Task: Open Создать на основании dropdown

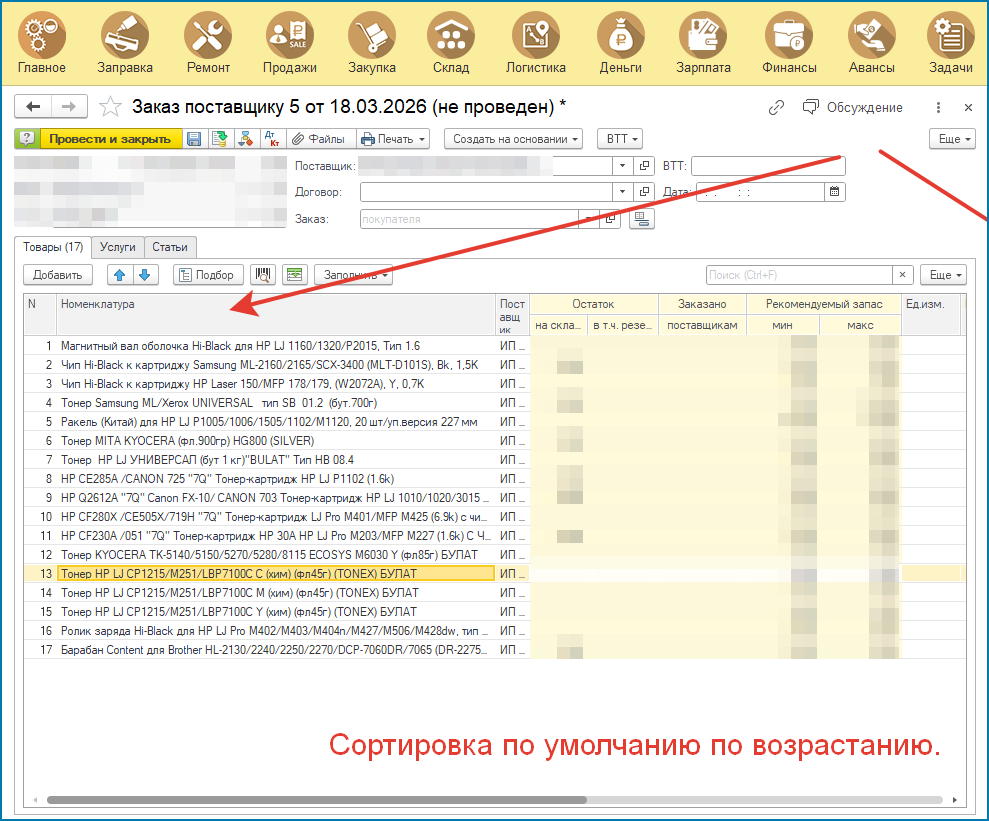Action: tap(513, 139)
